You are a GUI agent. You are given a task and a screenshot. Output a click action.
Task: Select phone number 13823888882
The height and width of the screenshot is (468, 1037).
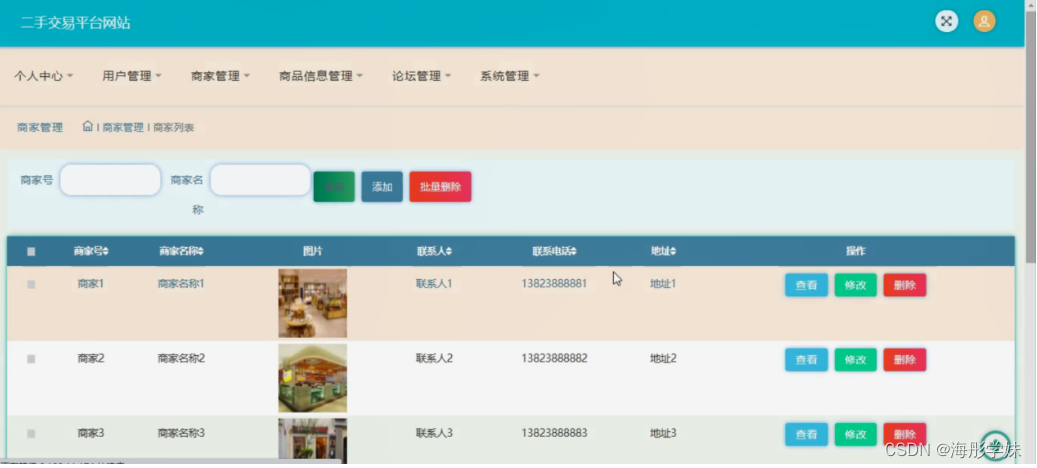[554, 358]
